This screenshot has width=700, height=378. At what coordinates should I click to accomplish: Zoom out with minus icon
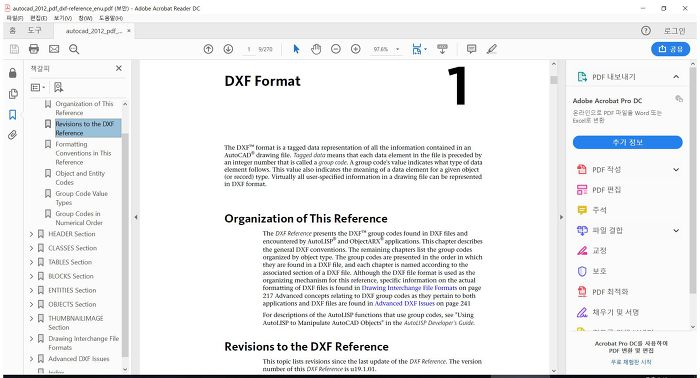[x=336, y=49]
